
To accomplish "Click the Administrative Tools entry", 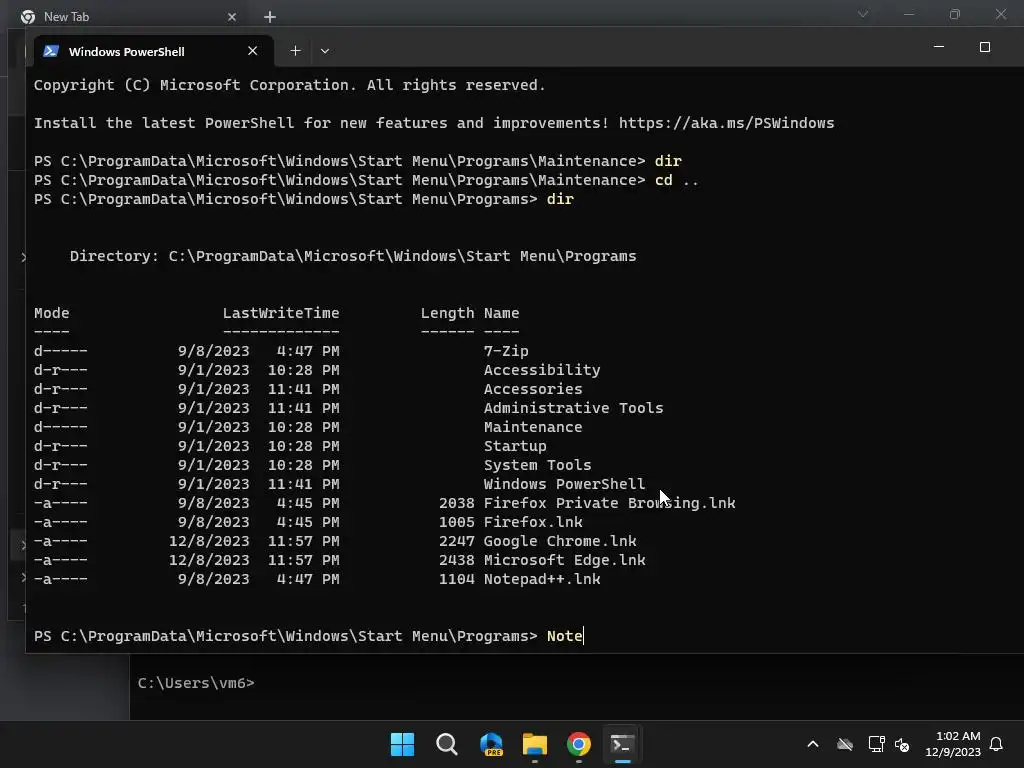I will pyautogui.click(x=573, y=408).
